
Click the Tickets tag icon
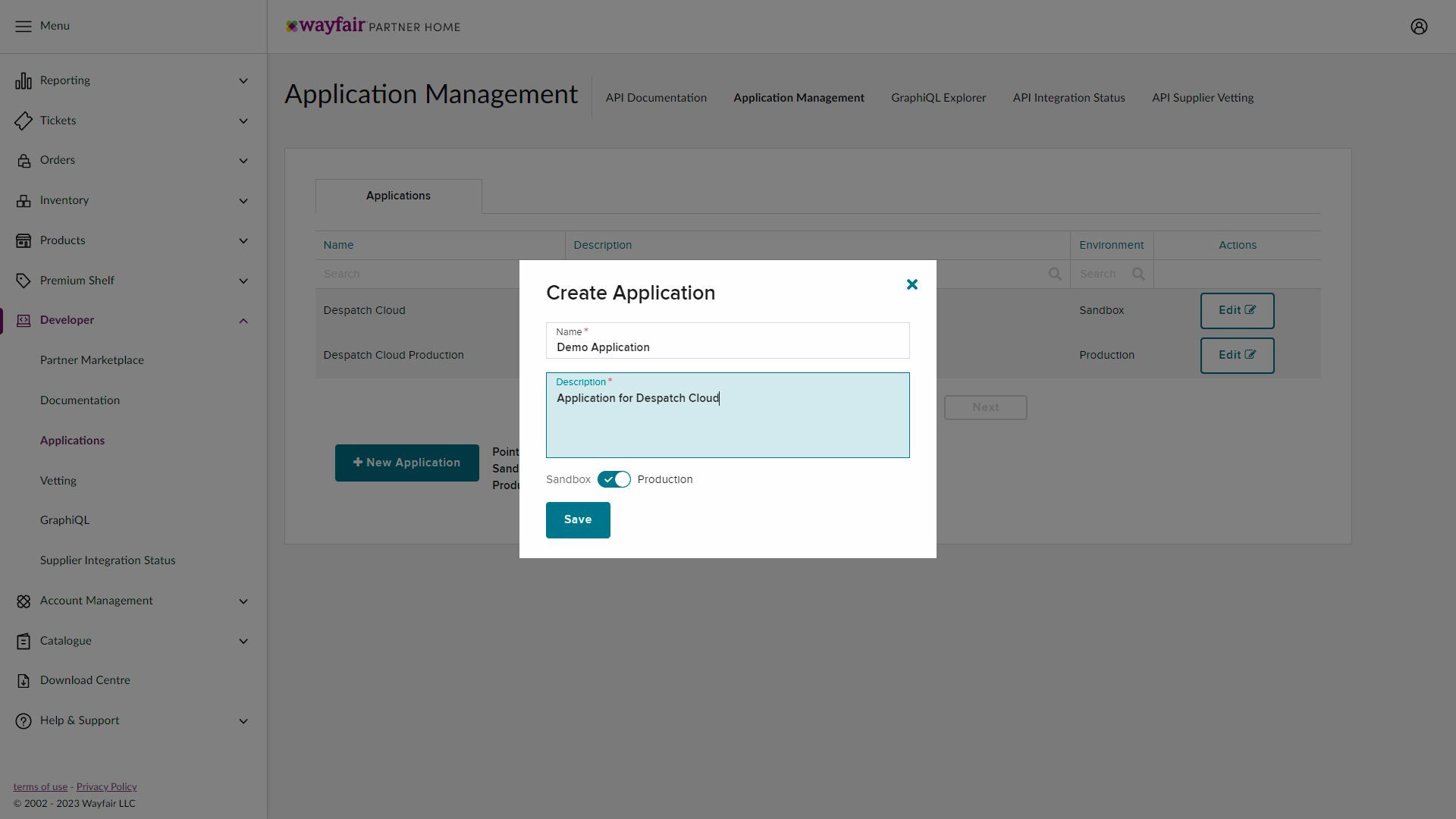24,121
